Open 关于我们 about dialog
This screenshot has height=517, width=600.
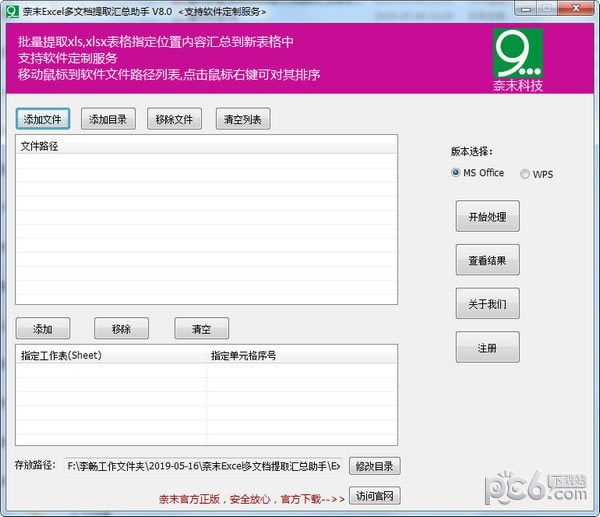pyautogui.click(x=488, y=303)
